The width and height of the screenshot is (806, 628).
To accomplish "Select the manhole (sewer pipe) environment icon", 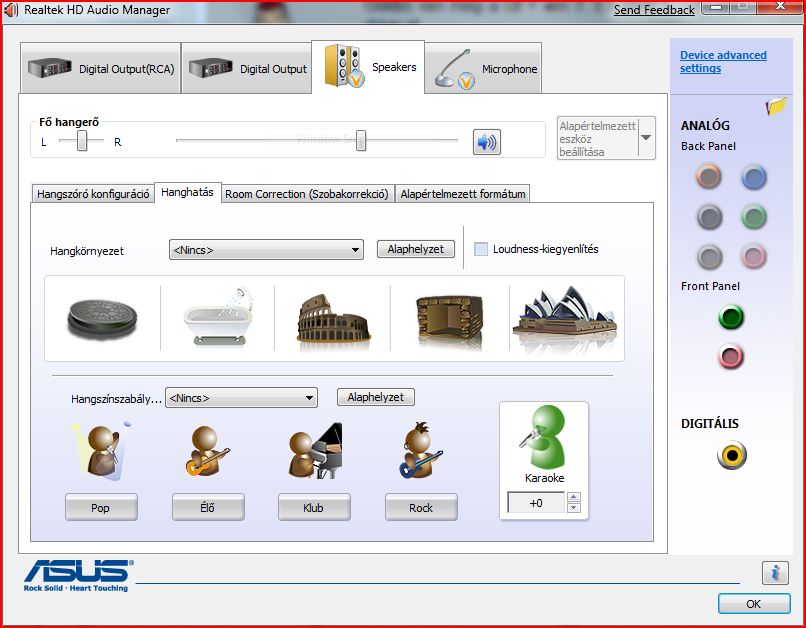I will (x=102, y=319).
